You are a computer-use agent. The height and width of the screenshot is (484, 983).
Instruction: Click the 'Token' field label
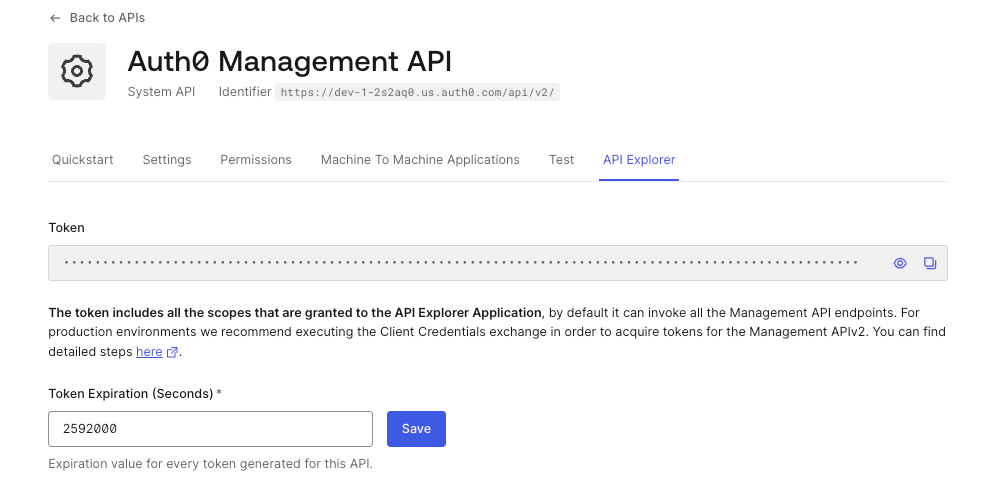66,228
